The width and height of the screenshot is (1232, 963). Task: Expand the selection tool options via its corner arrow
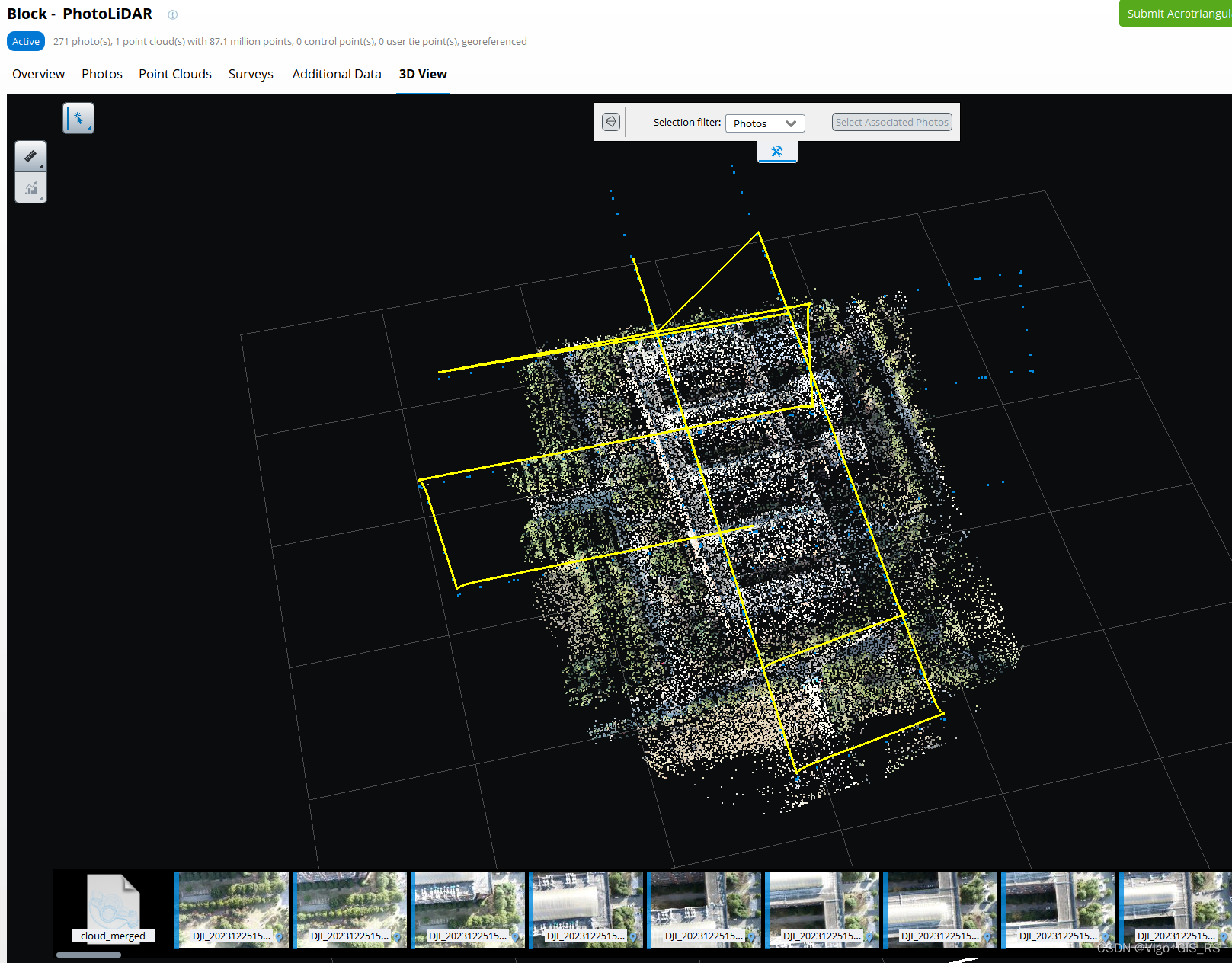(89, 128)
